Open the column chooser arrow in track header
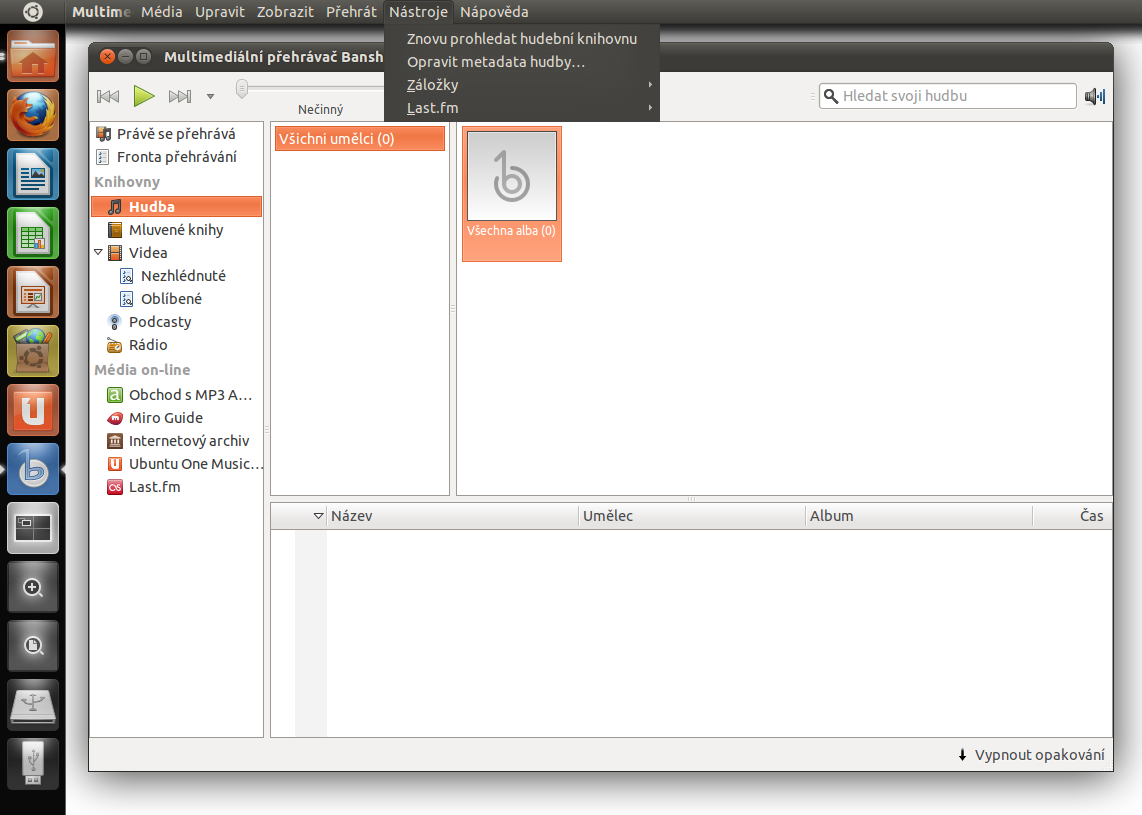The width and height of the screenshot is (1142, 815). 318,516
